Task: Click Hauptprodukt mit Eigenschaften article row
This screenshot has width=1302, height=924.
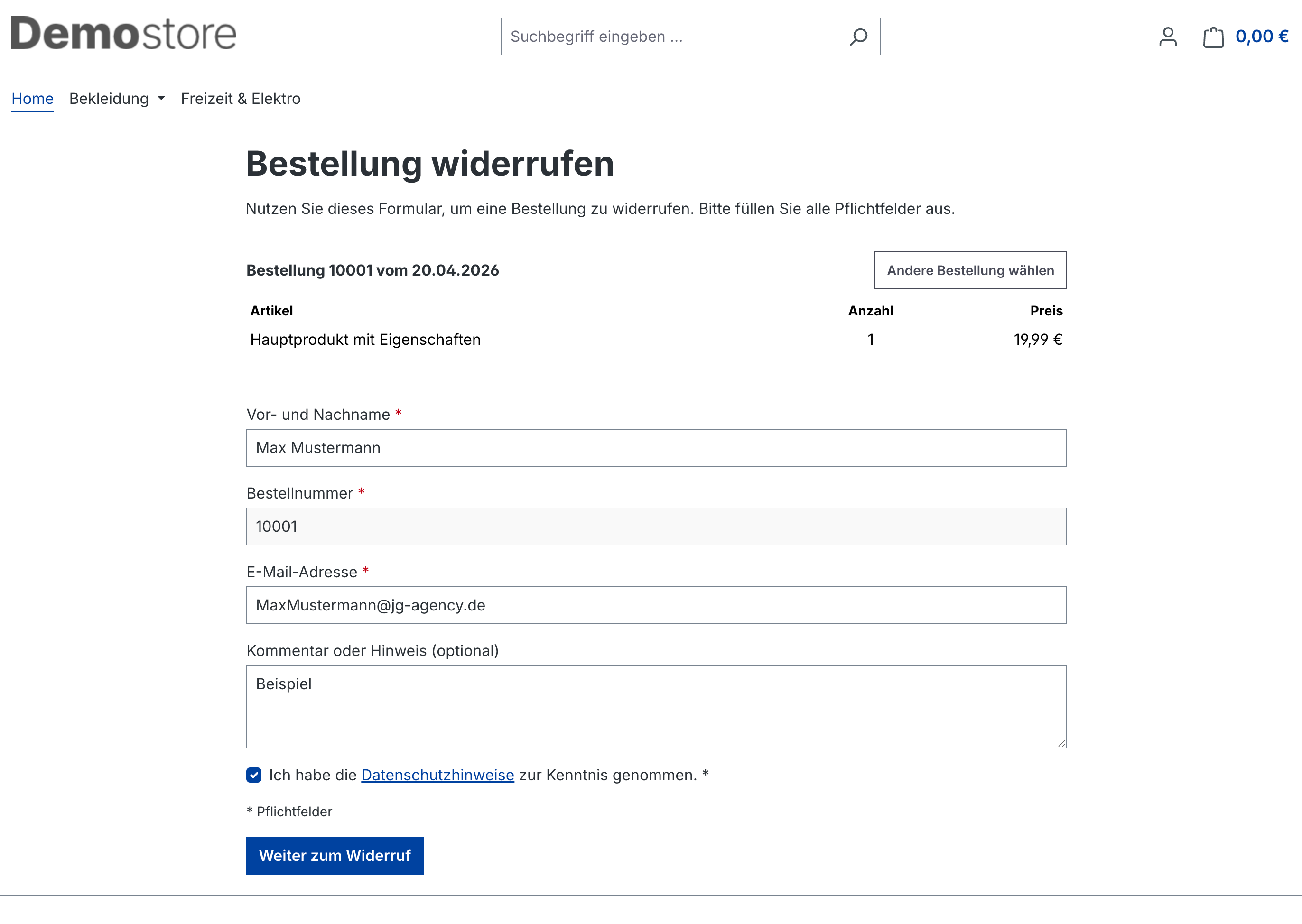Action: pyautogui.click(x=365, y=340)
